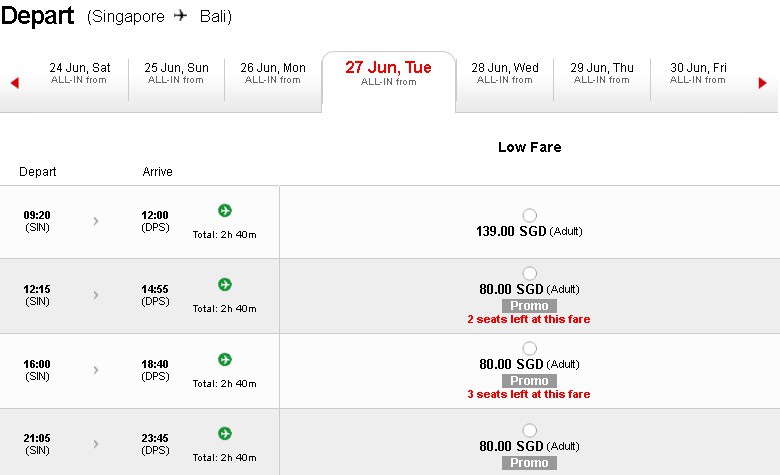
Task: Pick the 21:05 flight fare radio button
Action: pyautogui.click(x=530, y=430)
